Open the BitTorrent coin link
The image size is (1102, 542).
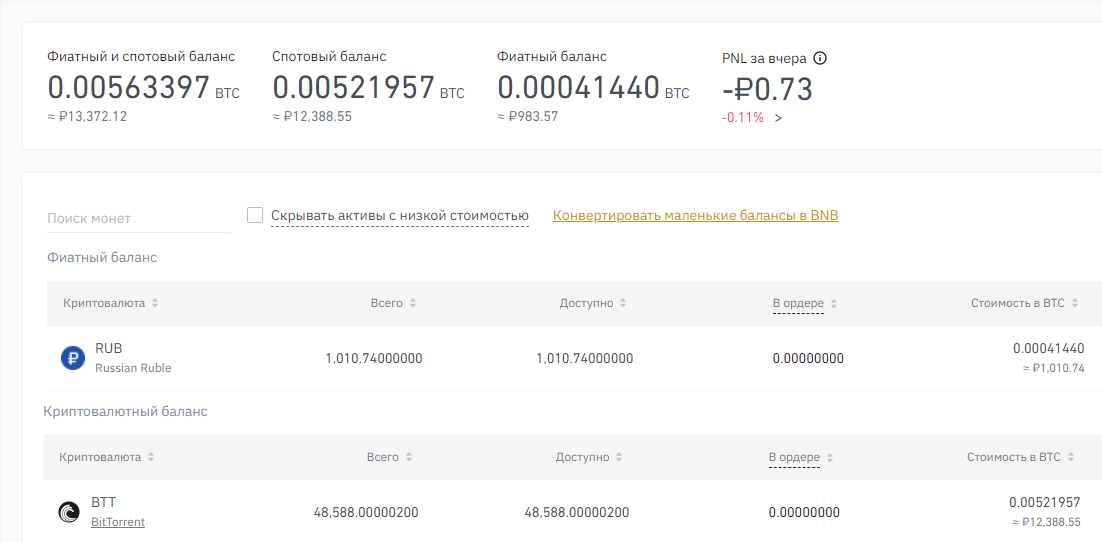[118, 522]
